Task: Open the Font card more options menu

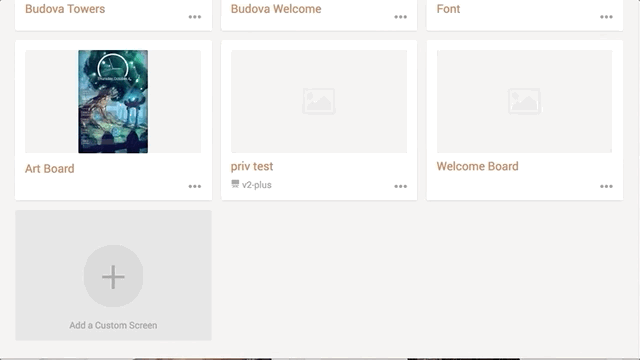Action: point(606,17)
